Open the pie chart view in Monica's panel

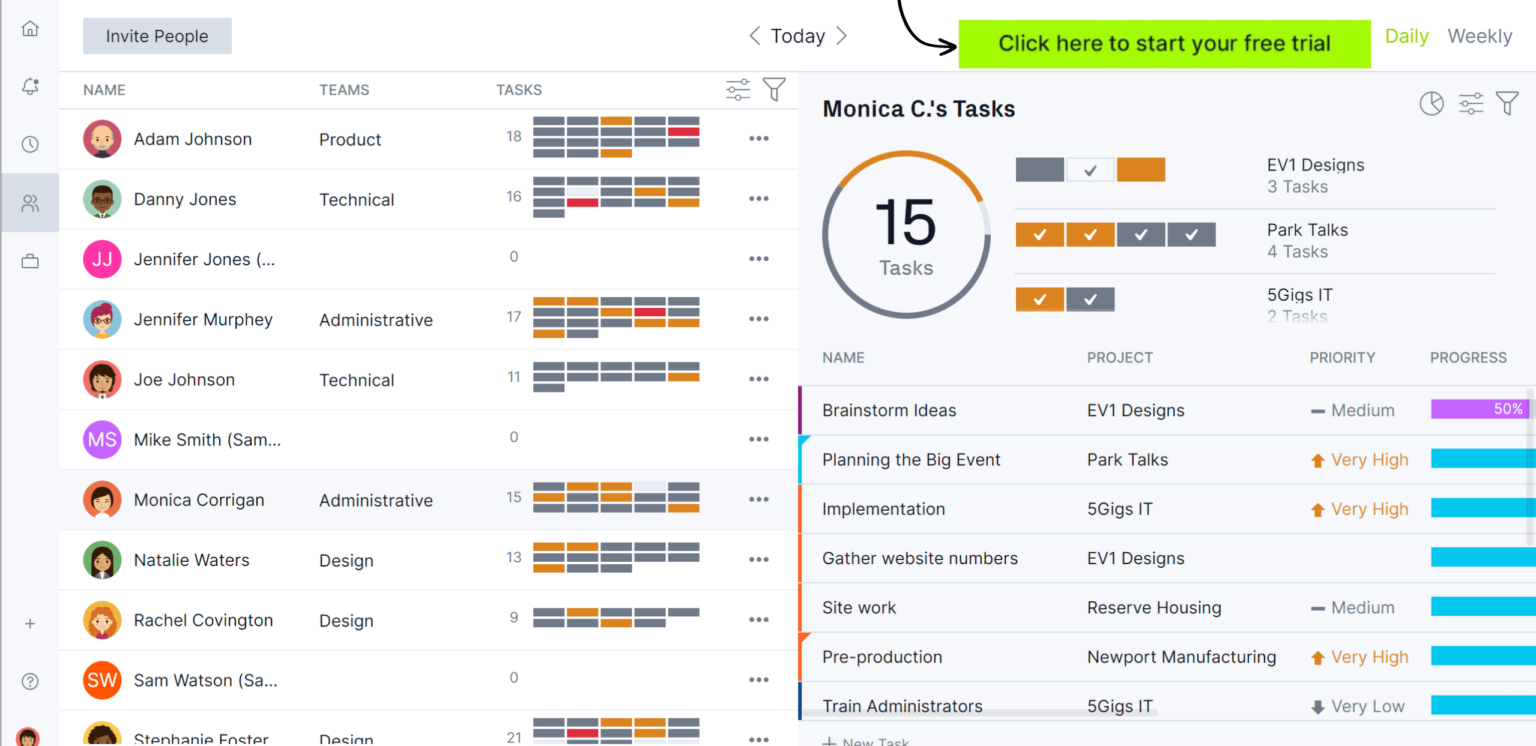(x=1432, y=103)
